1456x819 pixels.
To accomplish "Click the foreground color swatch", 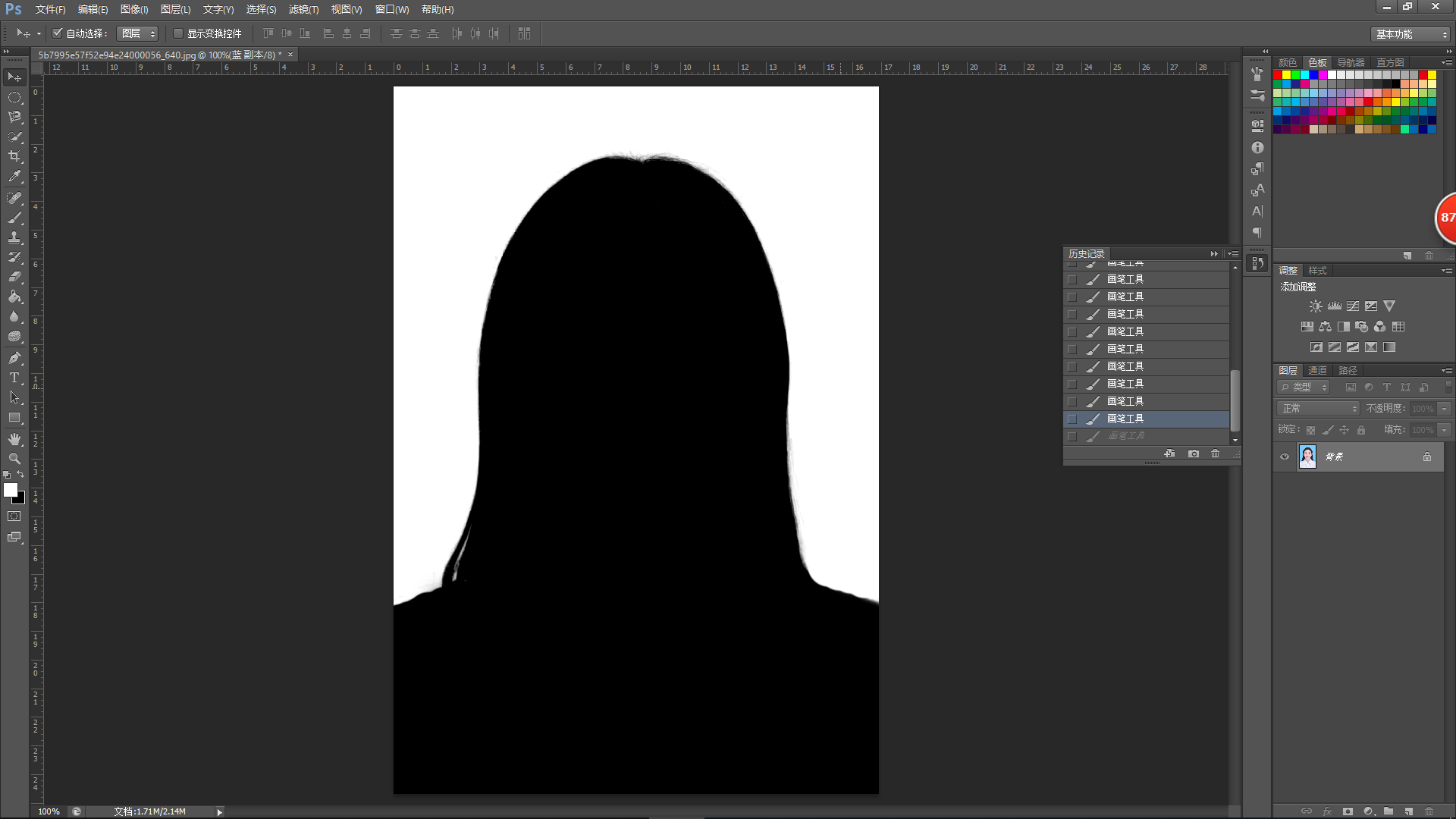I will coord(11,490).
